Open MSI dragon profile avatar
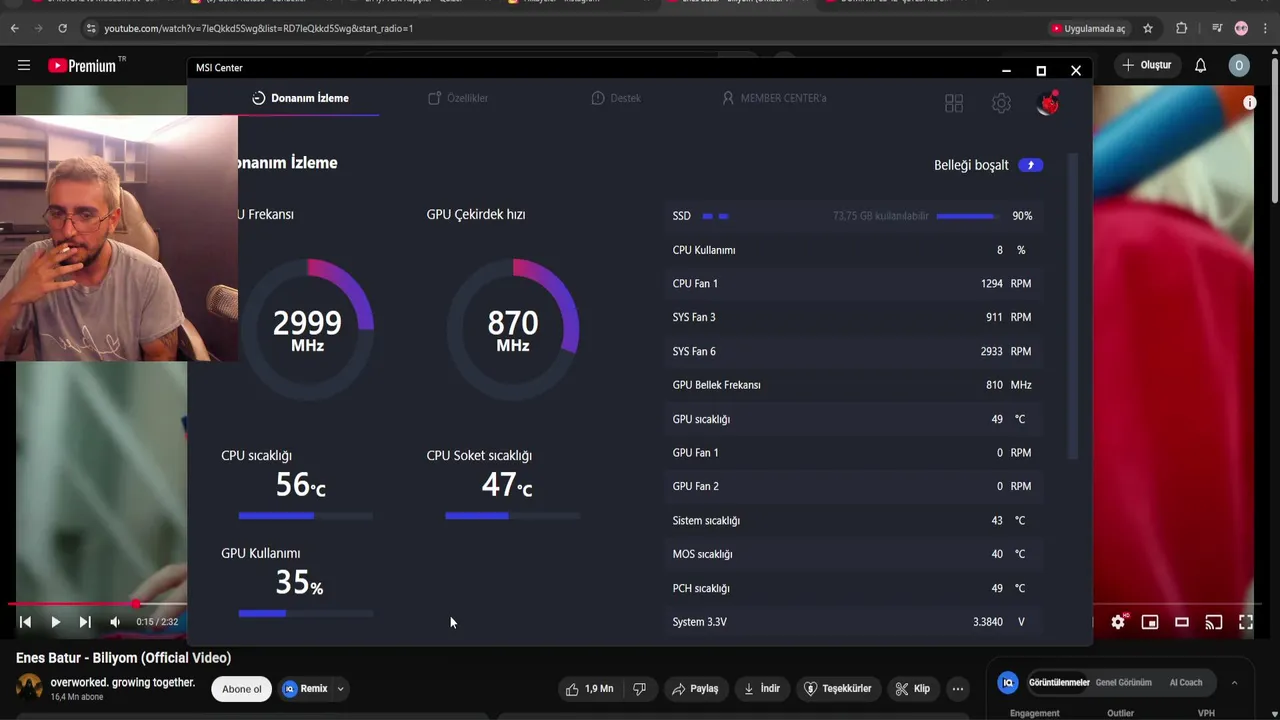The image size is (1280, 720). (x=1048, y=102)
